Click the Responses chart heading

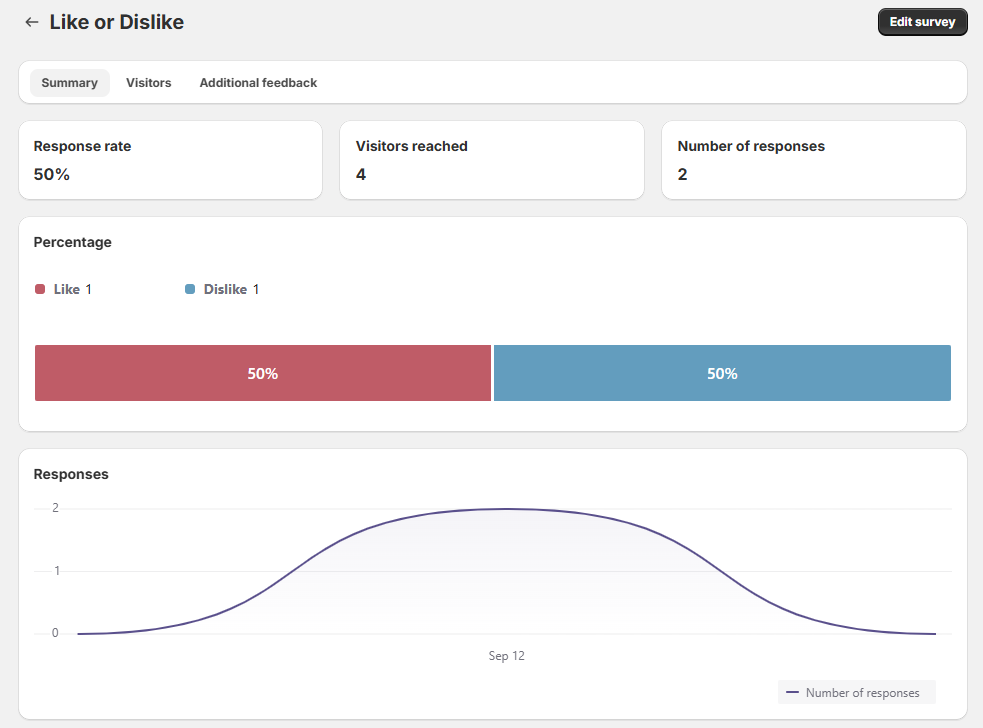click(71, 474)
